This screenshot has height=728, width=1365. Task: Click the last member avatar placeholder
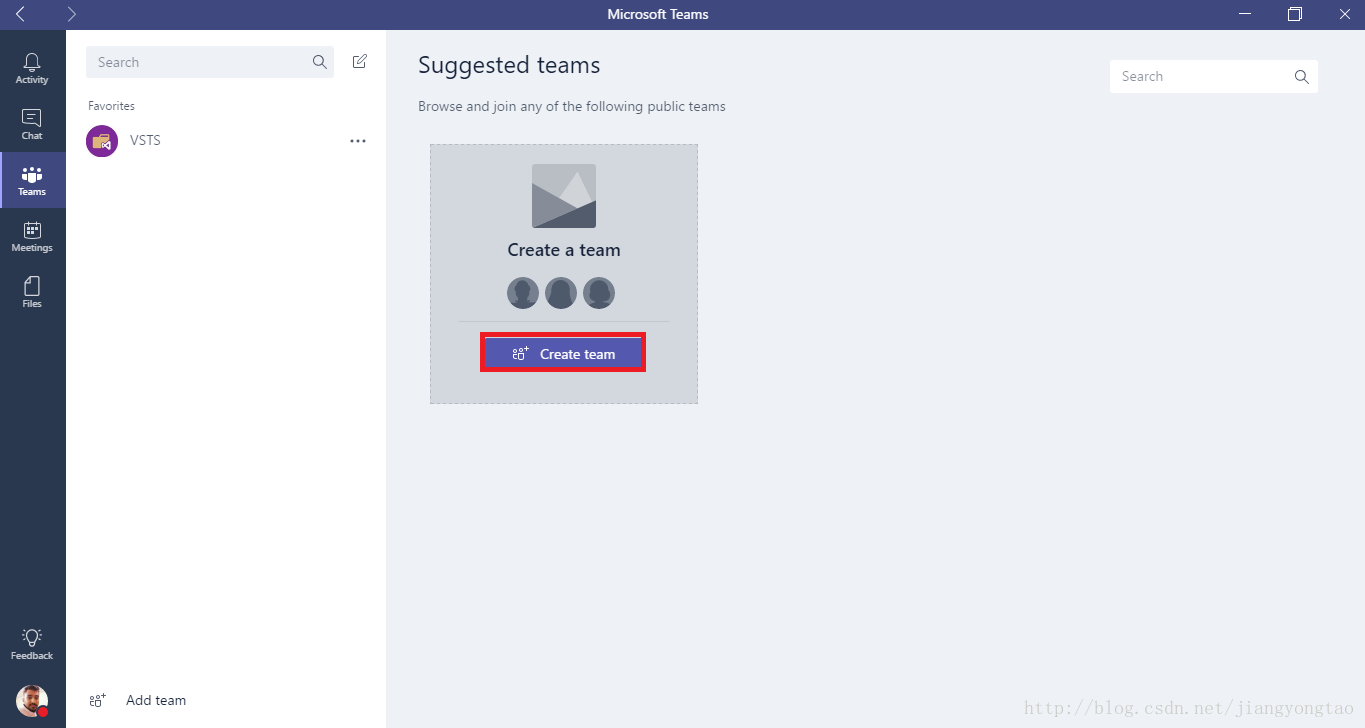599,293
